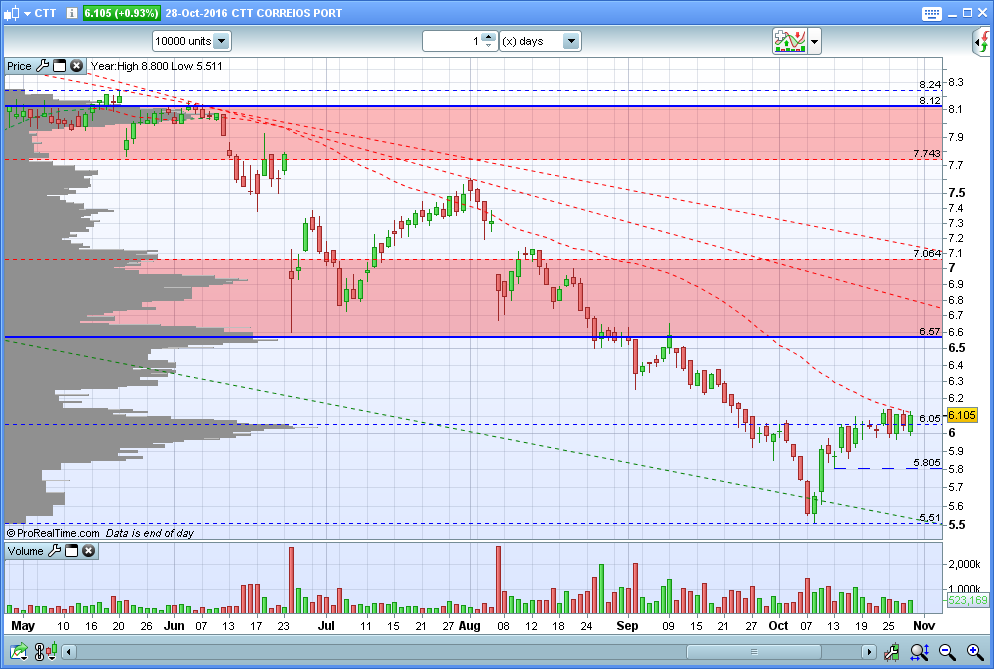Open the on-screen keyboard shortcut icon
Screen dimensions: 994x669
click(932, 13)
